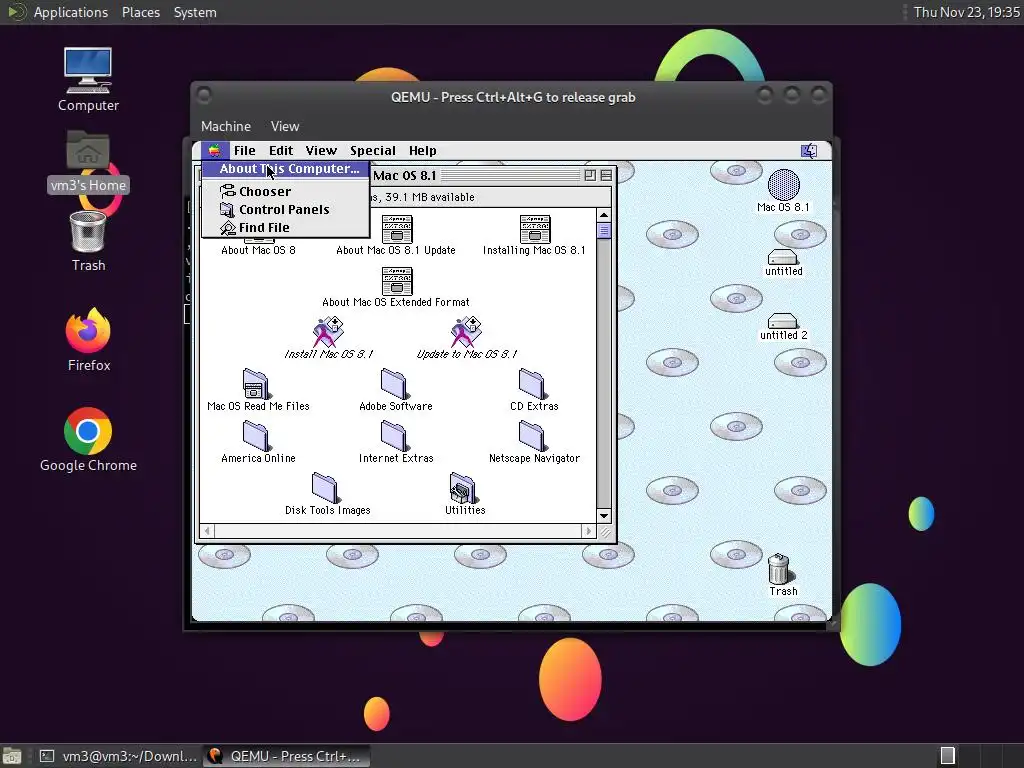The width and height of the screenshot is (1024, 768).
Task: Select the Install Mac OS 8.1 installer icon
Action: [x=328, y=338]
